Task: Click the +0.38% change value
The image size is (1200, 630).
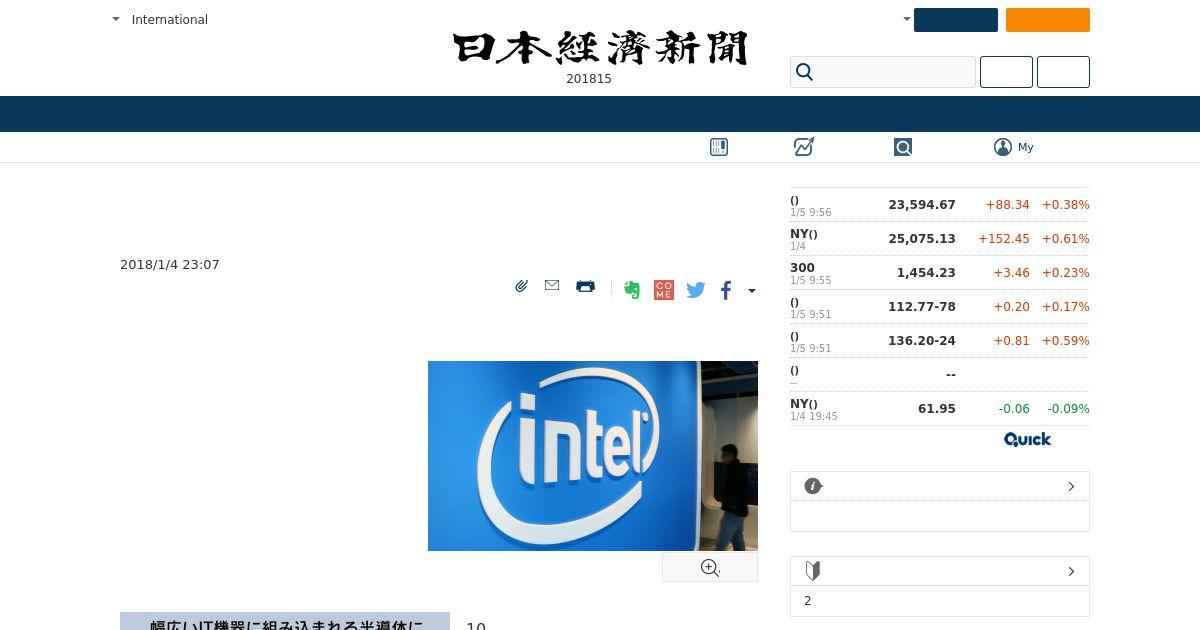Action: click(x=1066, y=205)
